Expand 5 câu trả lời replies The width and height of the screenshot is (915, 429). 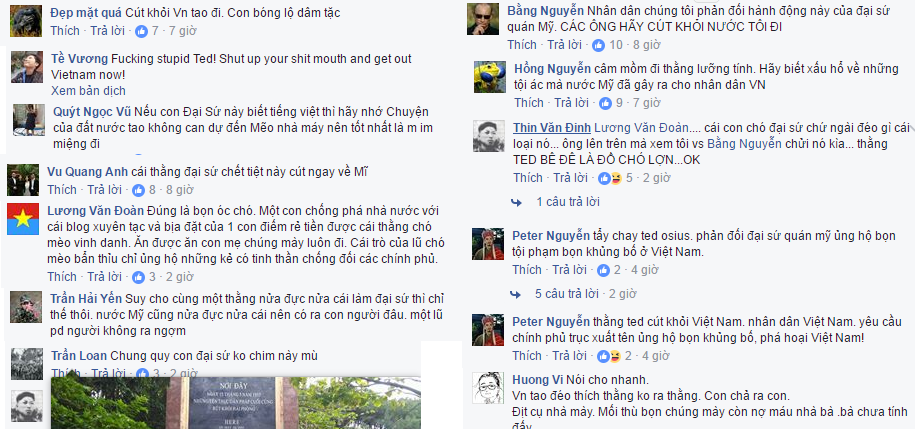568,294
